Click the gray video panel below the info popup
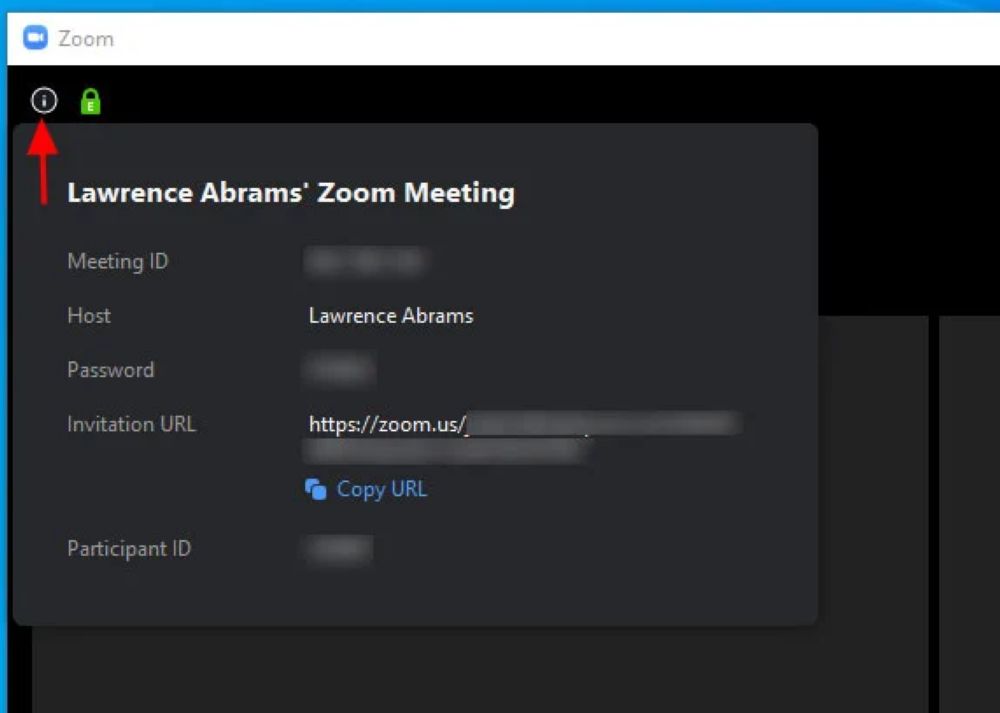The image size is (1000, 713). pos(480,670)
